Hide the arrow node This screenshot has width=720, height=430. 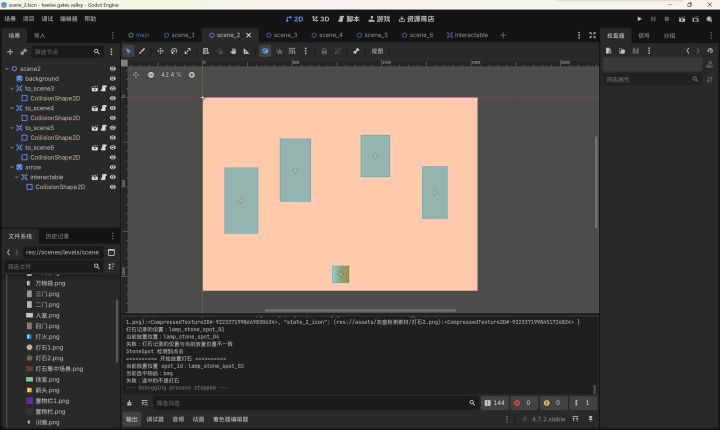[112, 167]
